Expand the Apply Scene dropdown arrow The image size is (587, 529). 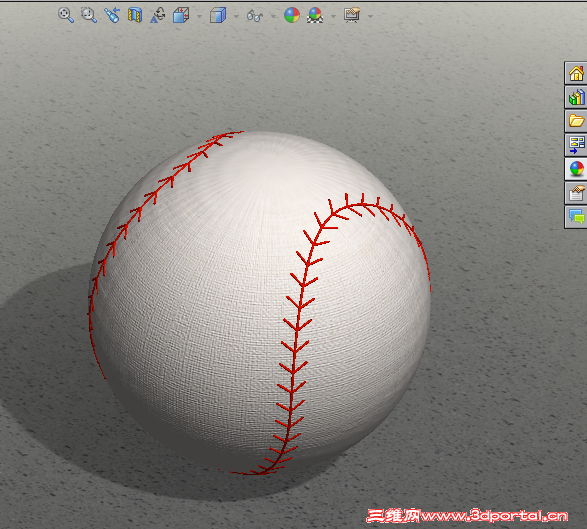333,16
